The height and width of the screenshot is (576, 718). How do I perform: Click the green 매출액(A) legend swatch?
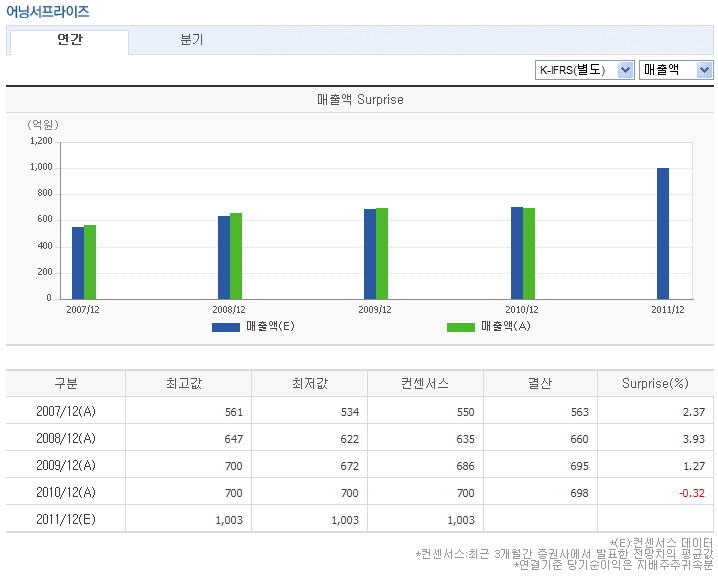tap(460, 327)
